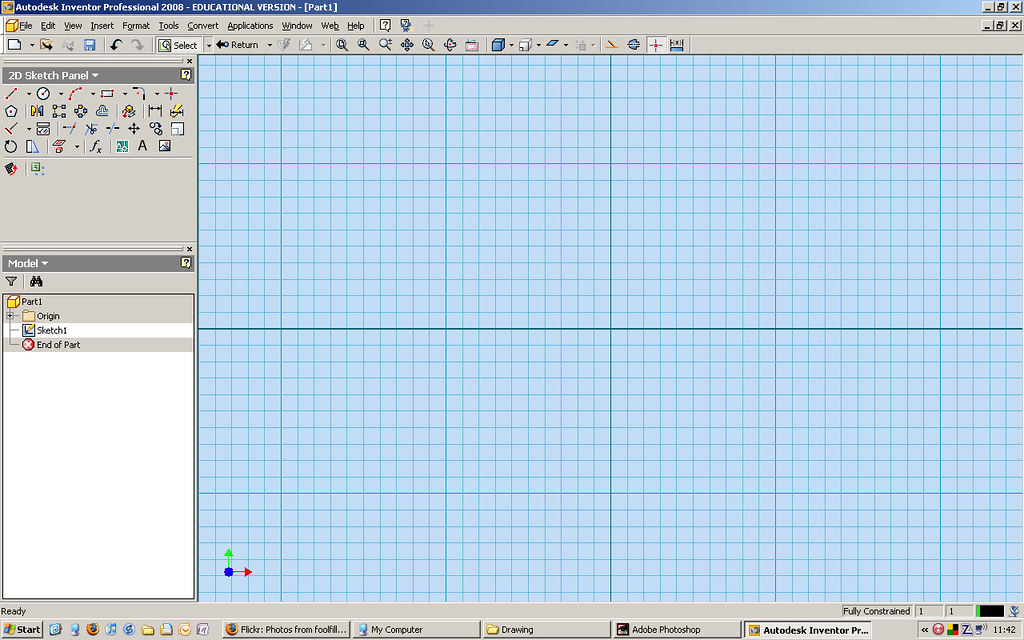
Task: Open the Applications menu
Action: [250, 25]
